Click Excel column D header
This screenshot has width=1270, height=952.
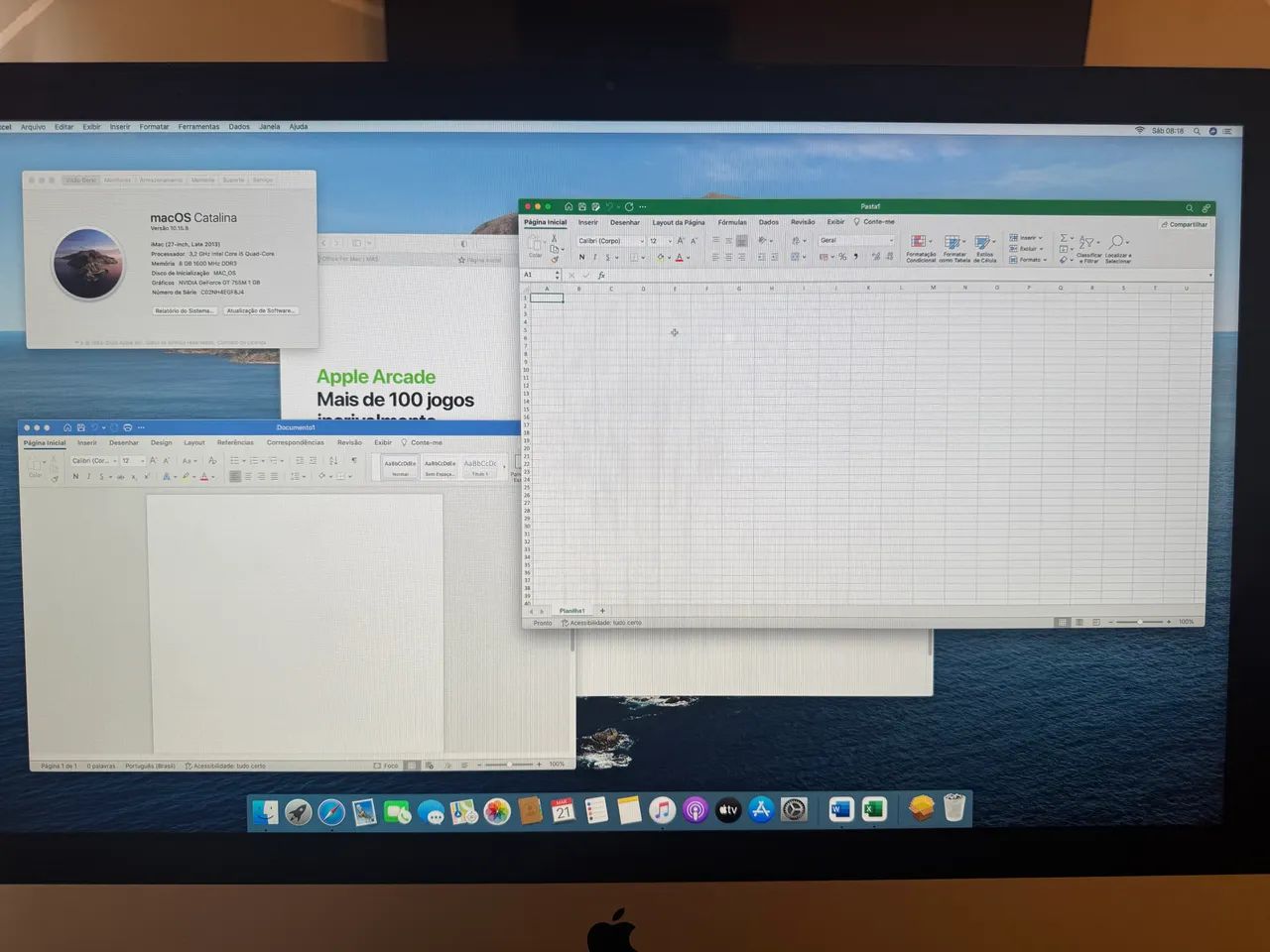[643, 289]
